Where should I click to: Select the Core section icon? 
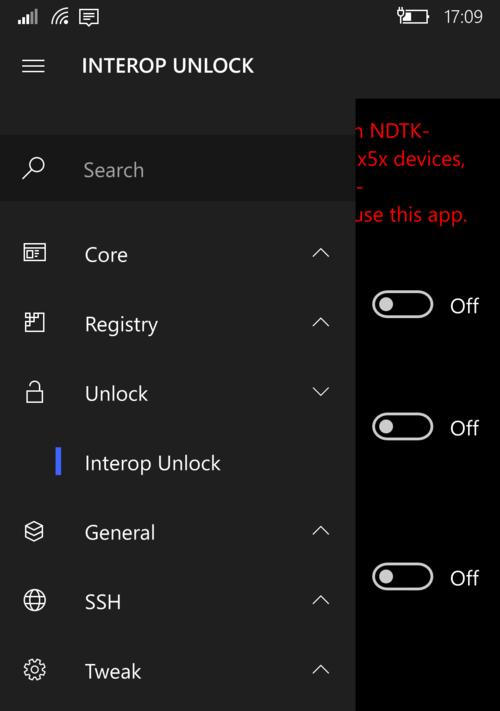[34, 253]
